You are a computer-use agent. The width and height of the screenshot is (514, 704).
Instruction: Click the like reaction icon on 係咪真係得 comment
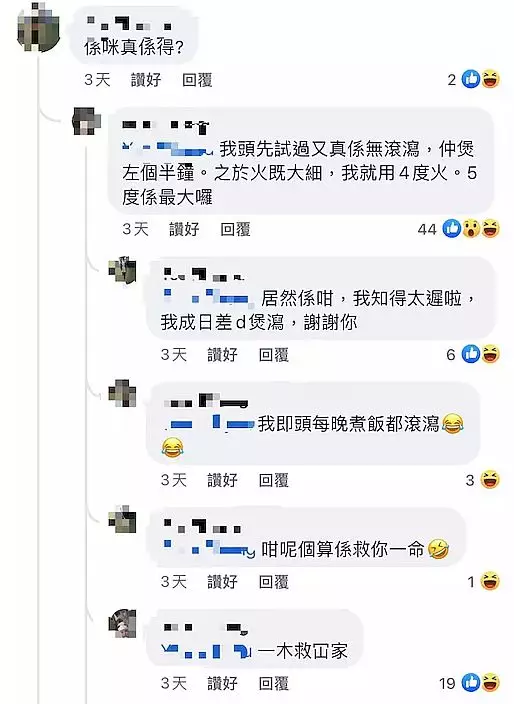(x=471, y=79)
